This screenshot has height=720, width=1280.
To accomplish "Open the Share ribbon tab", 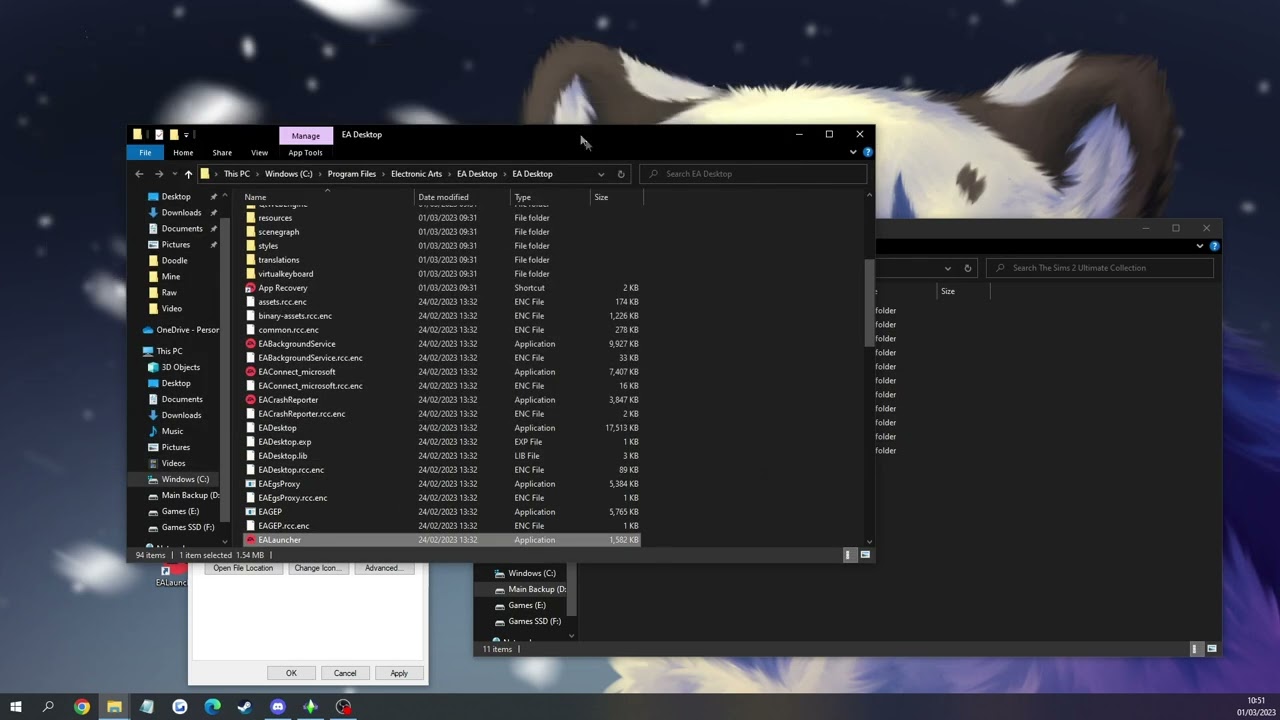I will point(222,153).
